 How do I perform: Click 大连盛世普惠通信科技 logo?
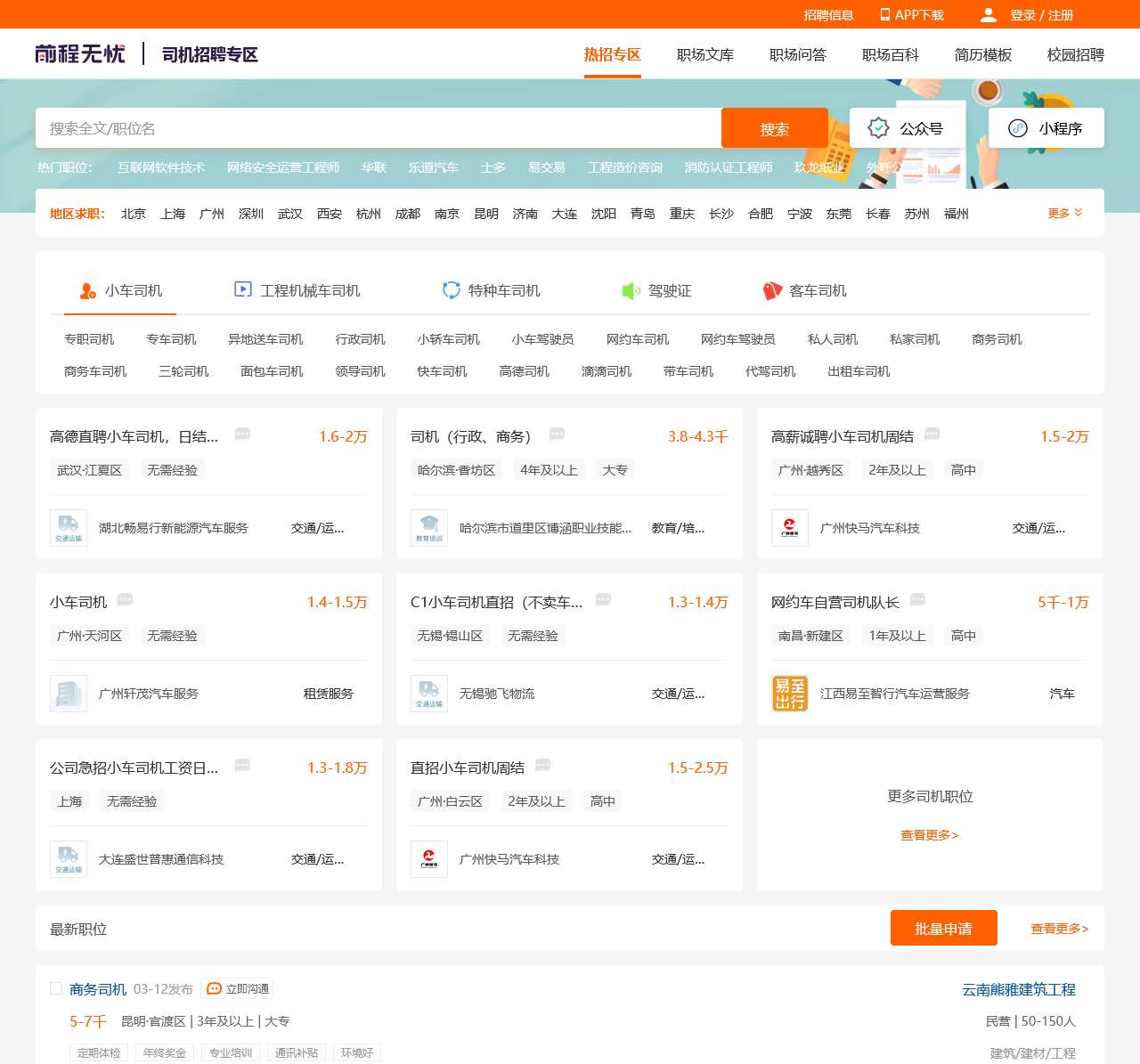tap(69, 859)
